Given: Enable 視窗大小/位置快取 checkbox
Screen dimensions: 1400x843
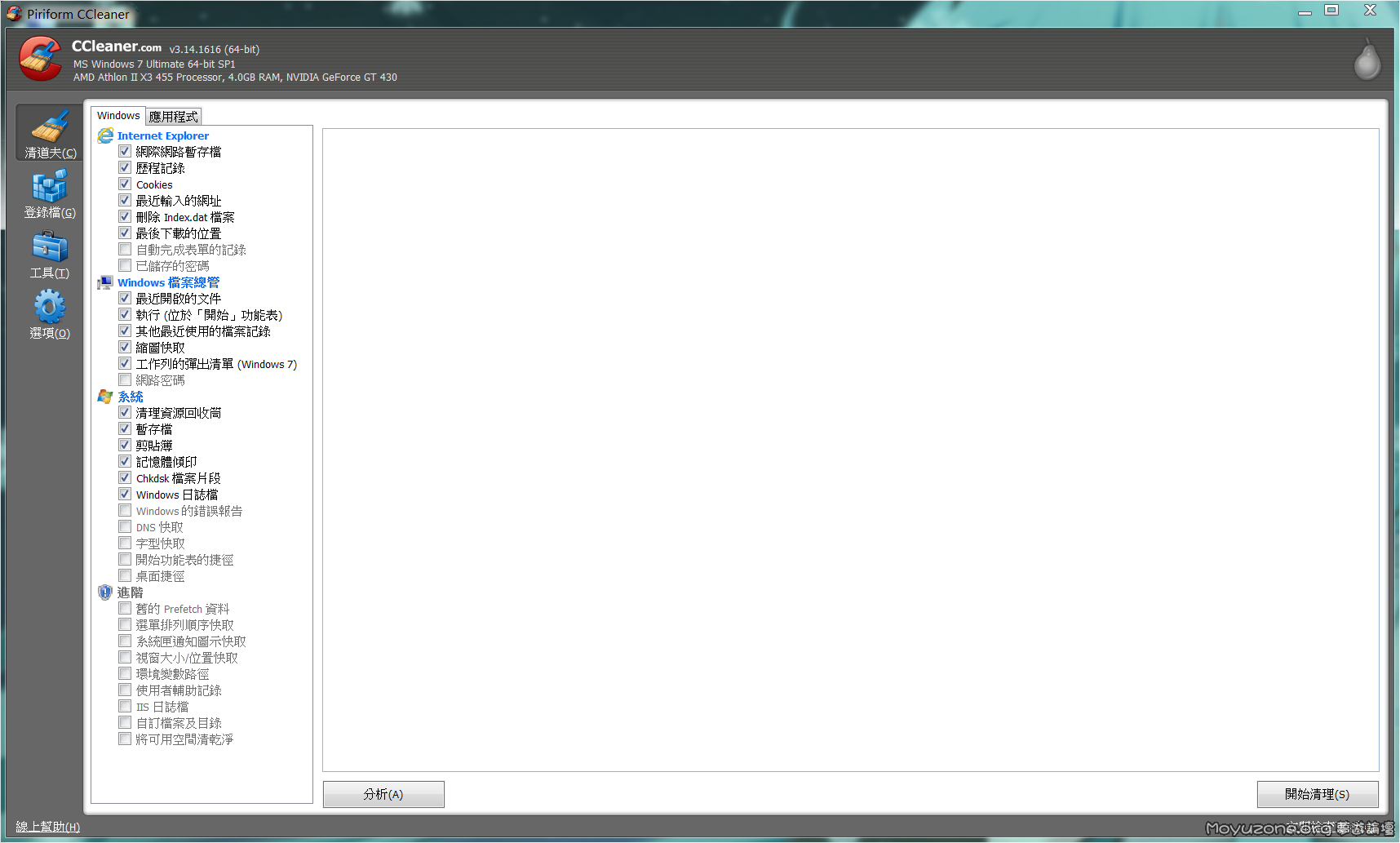Looking at the screenshot, I should 125,657.
